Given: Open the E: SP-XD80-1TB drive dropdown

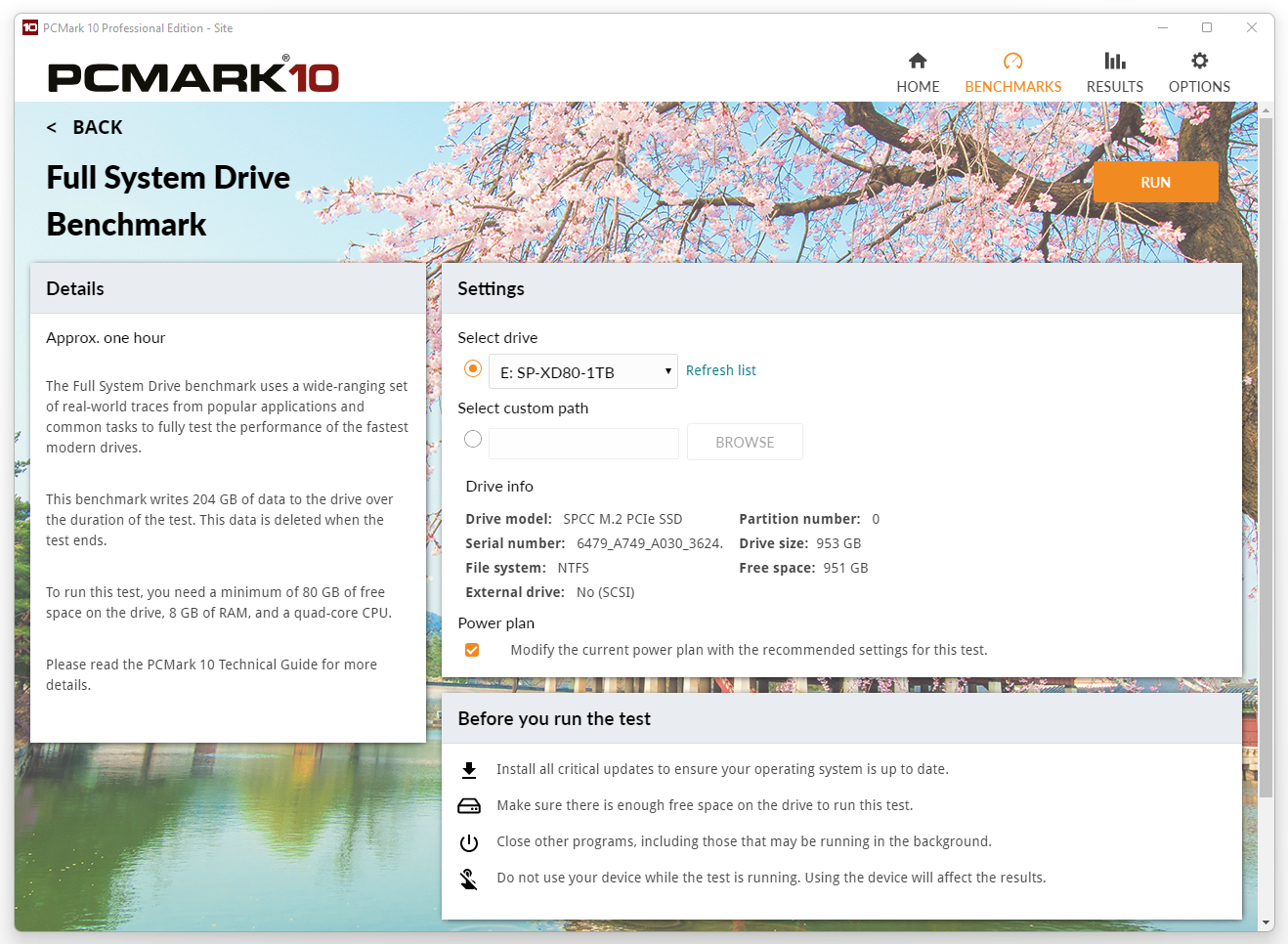Looking at the screenshot, I should point(583,371).
